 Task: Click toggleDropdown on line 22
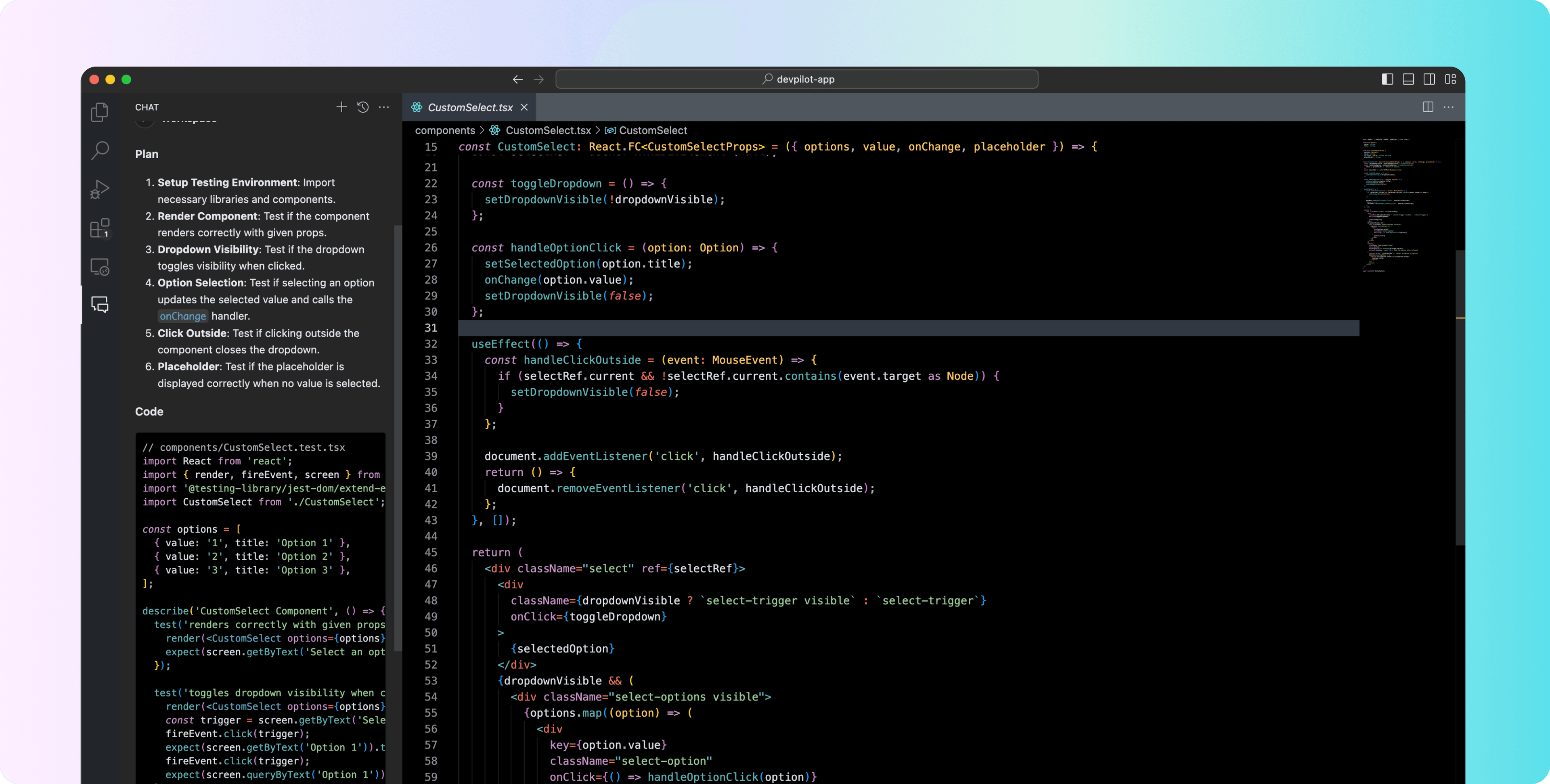coord(556,184)
